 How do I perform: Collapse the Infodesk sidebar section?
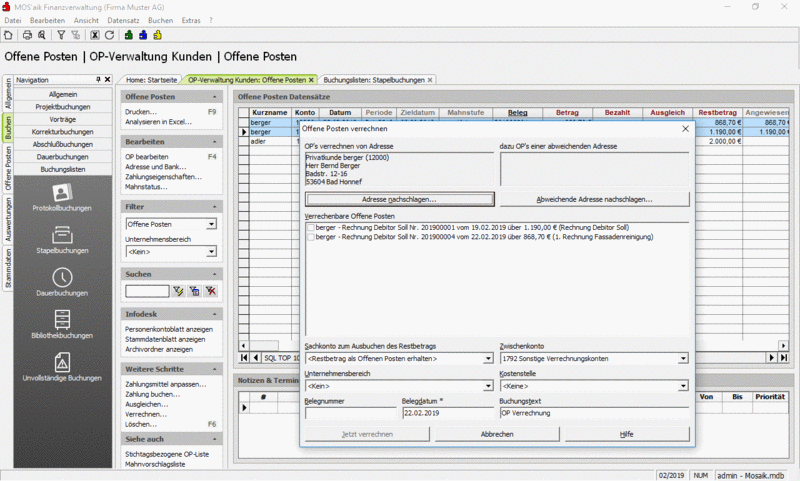click(214, 314)
